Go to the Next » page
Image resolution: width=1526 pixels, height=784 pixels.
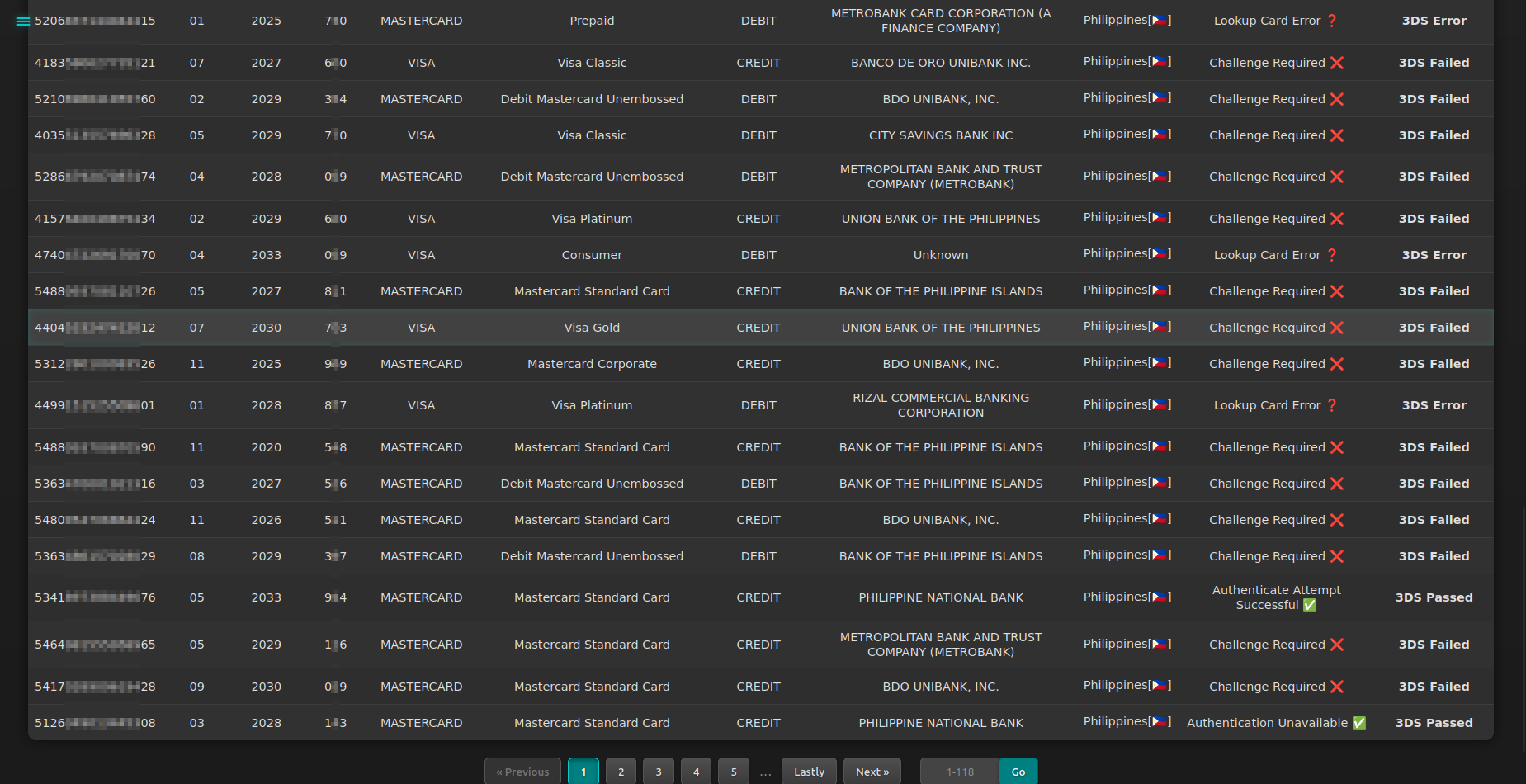(872, 772)
